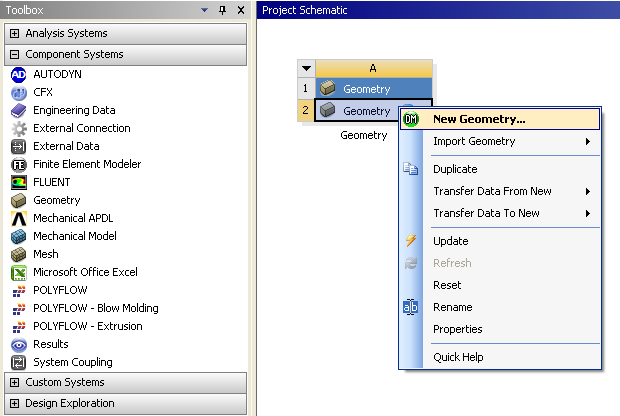Click the Geometry icon in Toolbox
The image size is (620, 416).
(19, 200)
